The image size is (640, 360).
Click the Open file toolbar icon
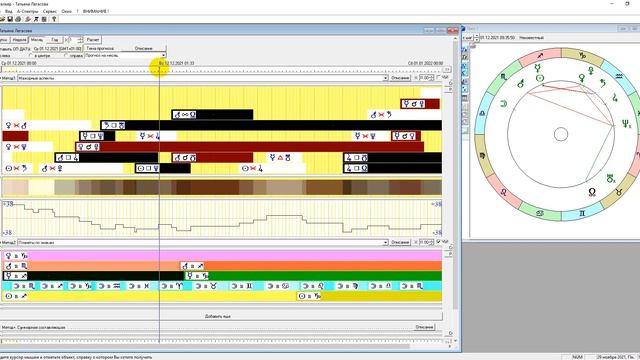(x=2, y=19)
